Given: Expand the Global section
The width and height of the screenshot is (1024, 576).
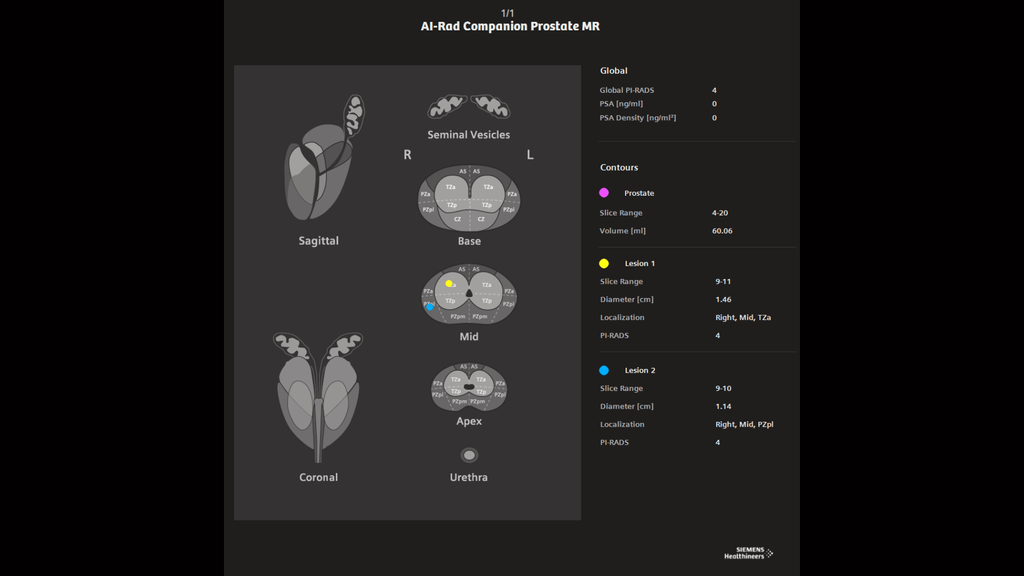Looking at the screenshot, I should click(x=613, y=70).
